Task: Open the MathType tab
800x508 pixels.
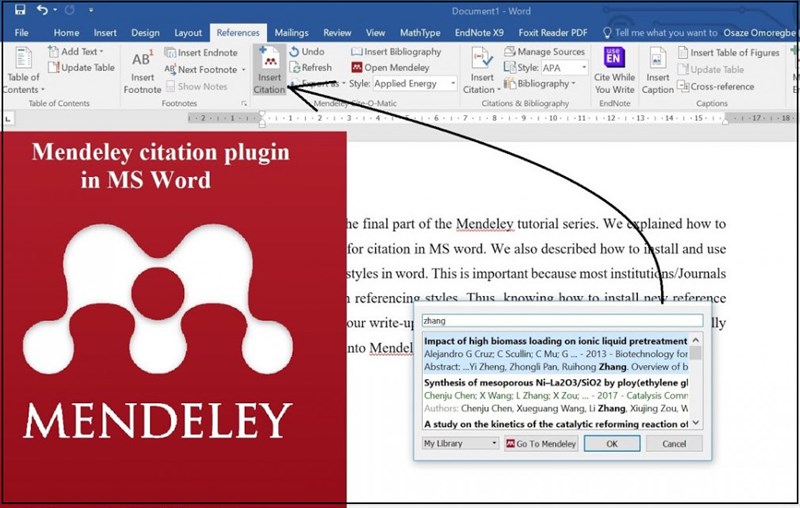Action: (420, 33)
